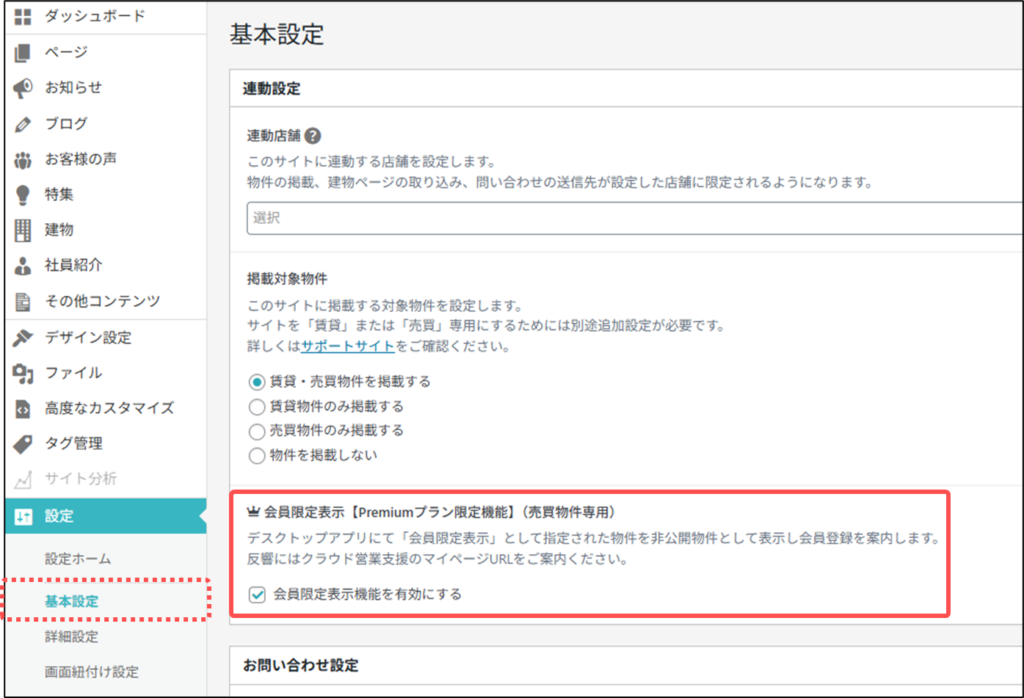The width and height of the screenshot is (1024, 698).
Task: Click the ダッシュボード grid icon
Action: click(x=23, y=17)
